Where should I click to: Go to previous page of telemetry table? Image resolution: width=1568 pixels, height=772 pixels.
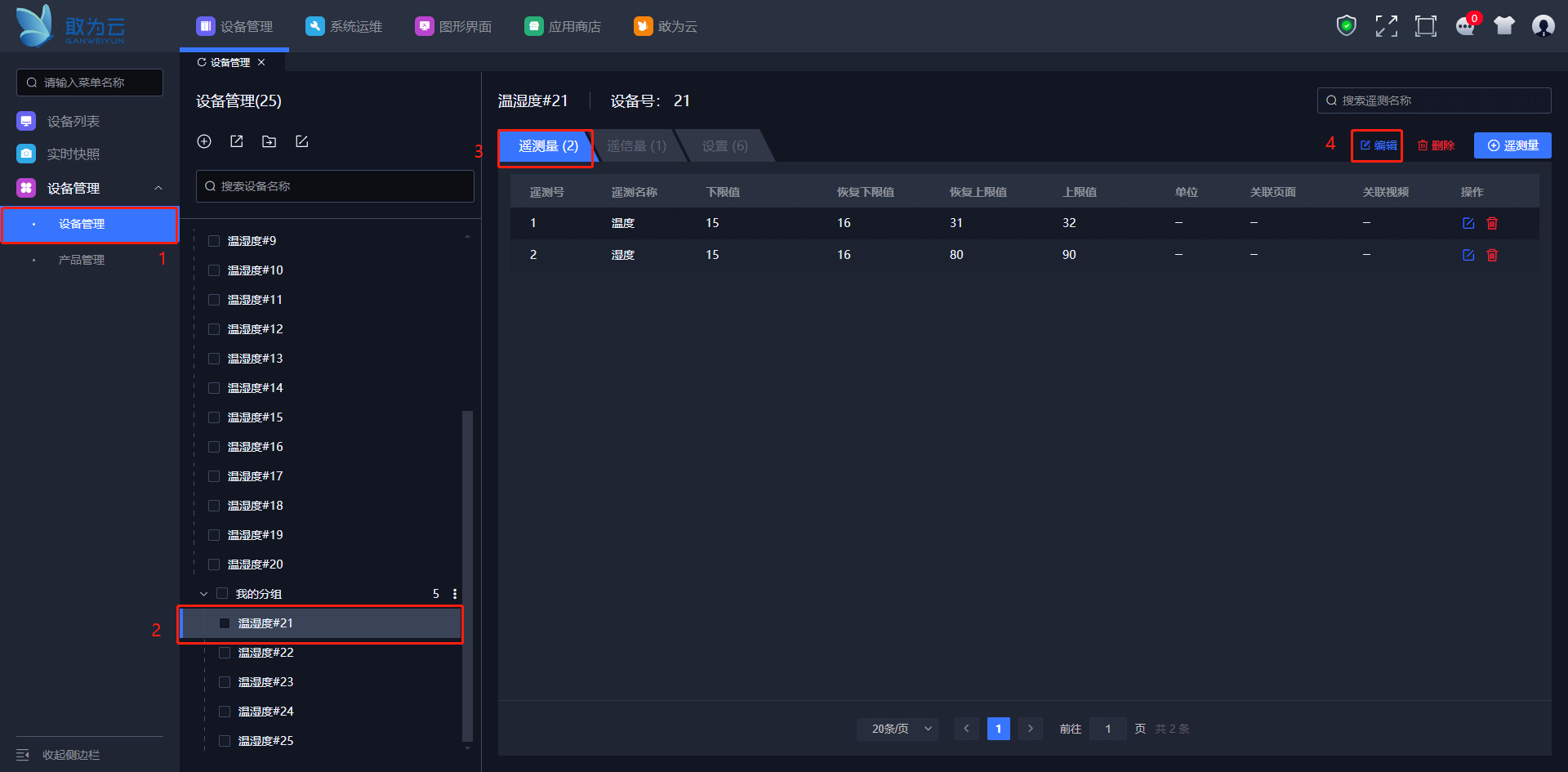966,729
